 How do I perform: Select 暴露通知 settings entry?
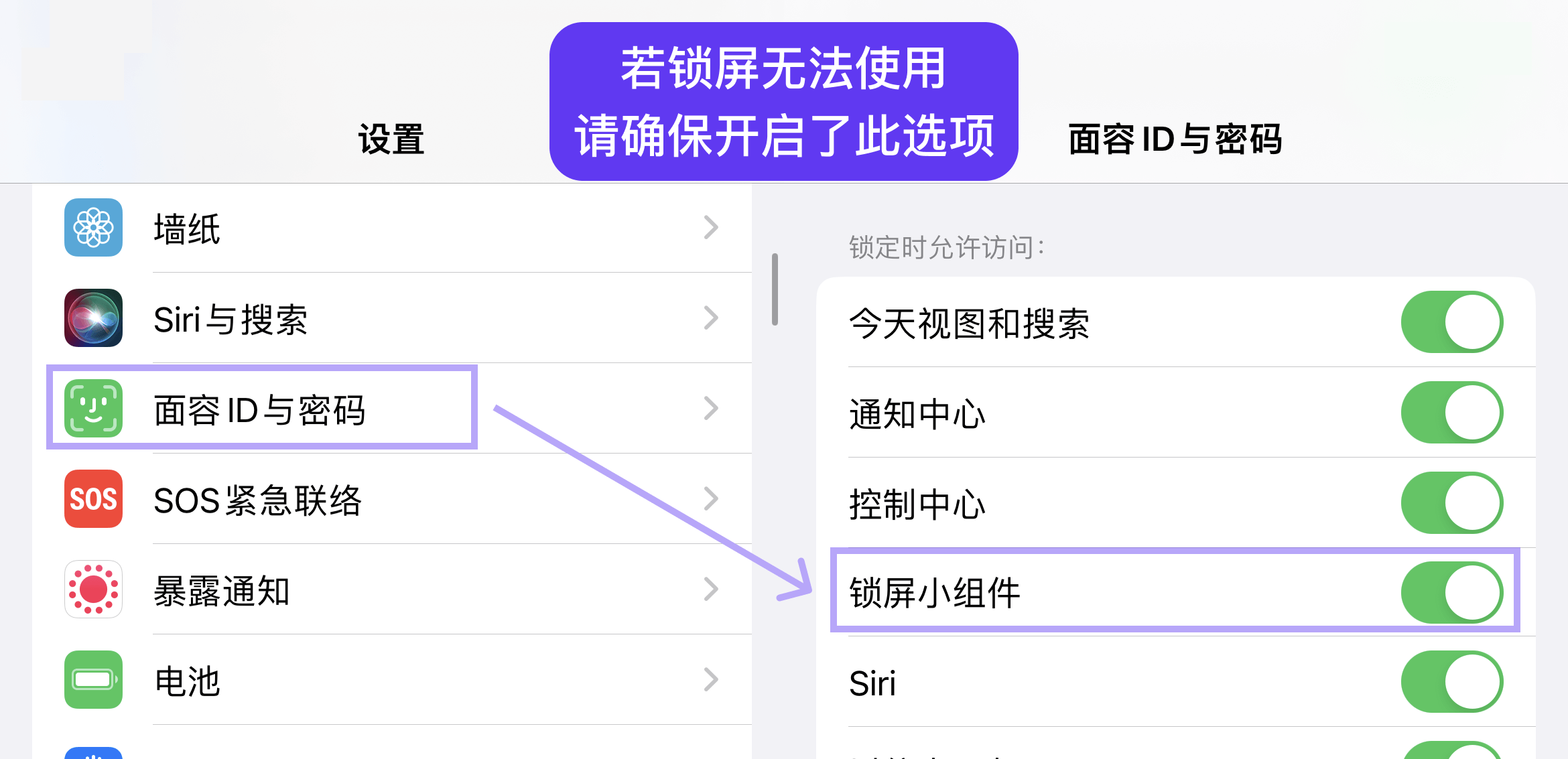tap(222, 591)
